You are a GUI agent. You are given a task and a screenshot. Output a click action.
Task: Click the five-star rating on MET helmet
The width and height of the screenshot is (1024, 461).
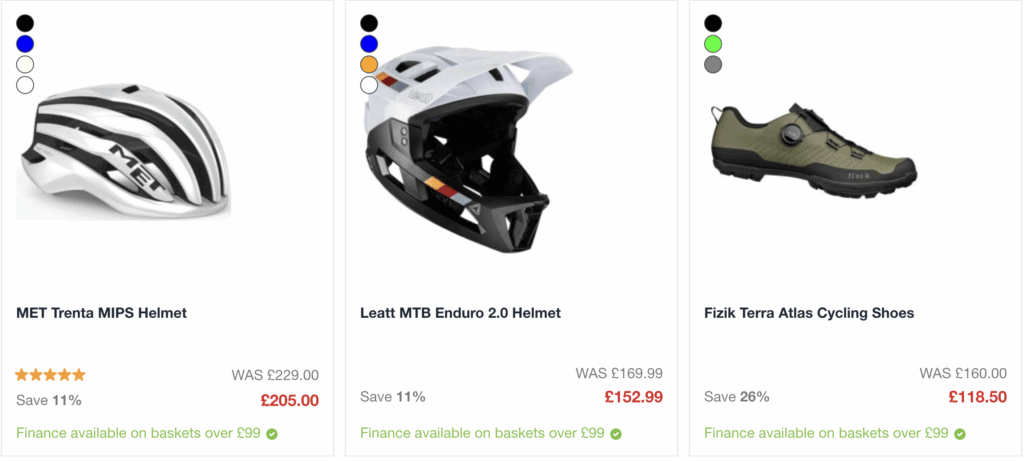(x=50, y=375)
